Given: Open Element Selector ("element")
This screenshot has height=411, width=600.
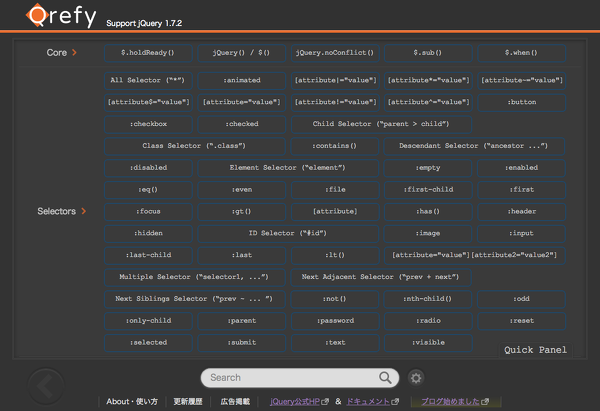Looking at the screenshot, I should [288, 168].
